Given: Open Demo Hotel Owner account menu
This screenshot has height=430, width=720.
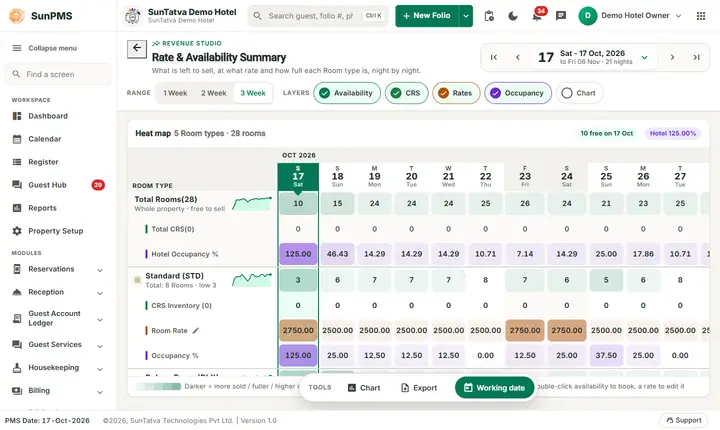Looking at the screenshot, I should click(630, 16).
